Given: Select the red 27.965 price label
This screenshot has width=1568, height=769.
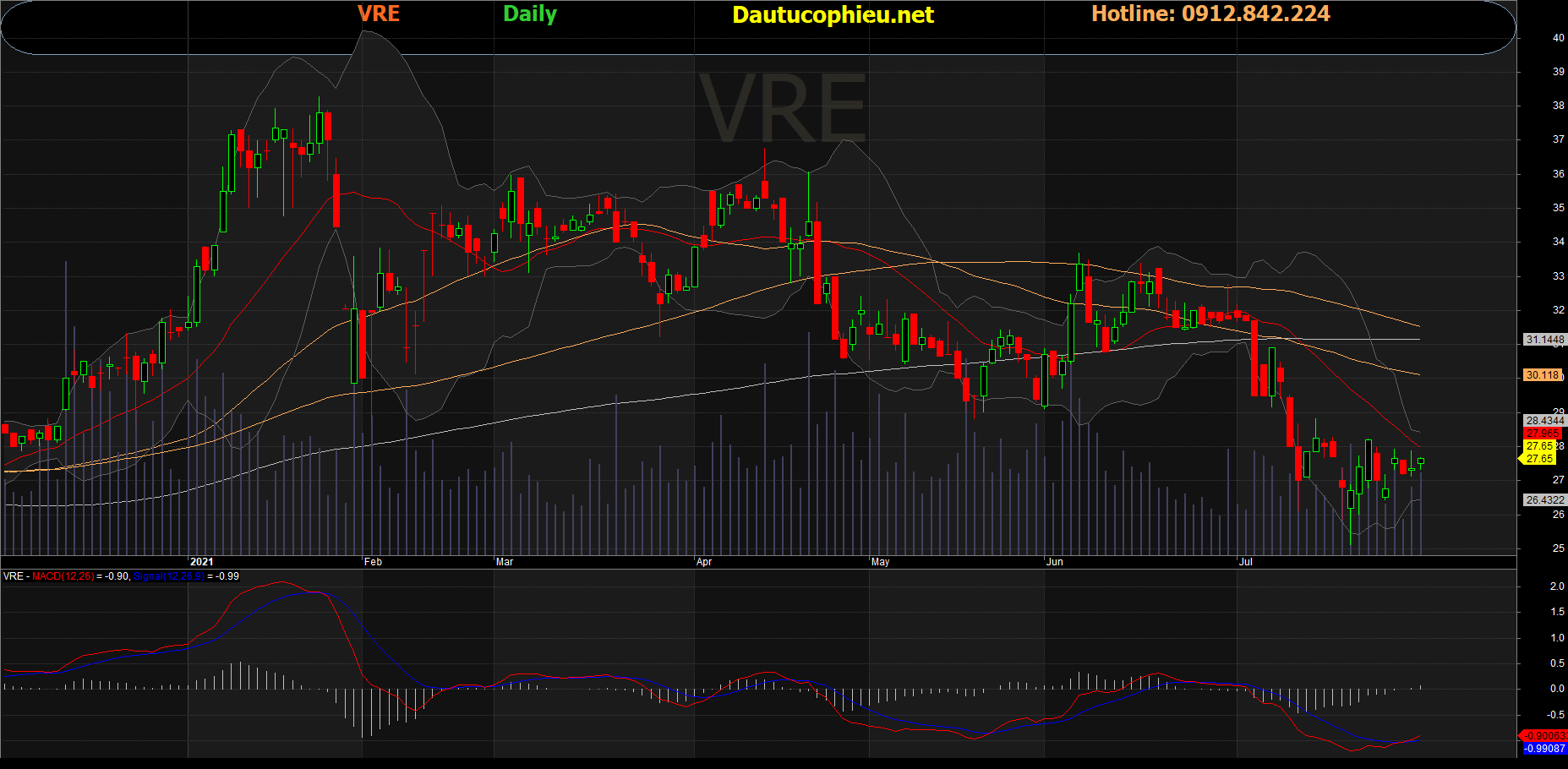Looking at the screenshot, I should coord(1542,434).
